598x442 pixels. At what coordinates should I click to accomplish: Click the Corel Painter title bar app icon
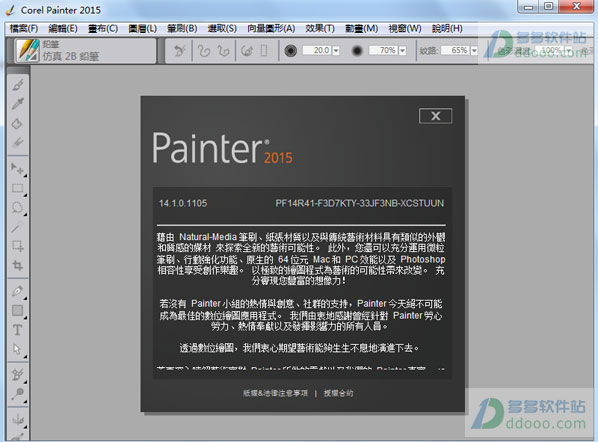[x=10, y=10]
